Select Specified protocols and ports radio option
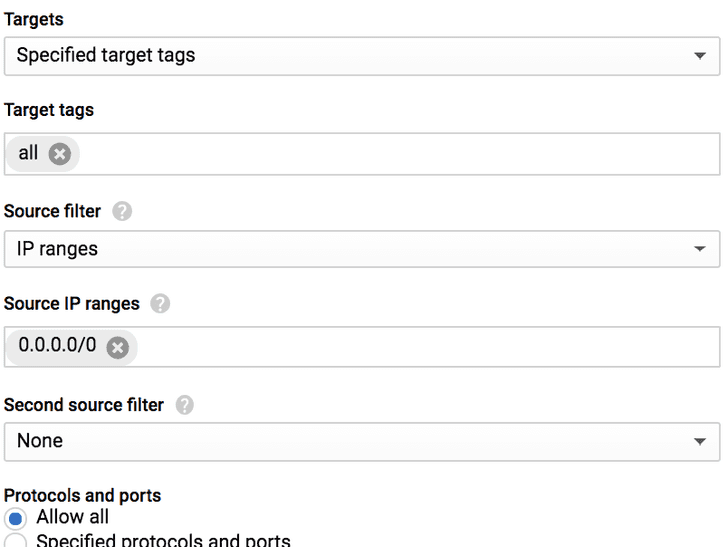 [16, 542]
